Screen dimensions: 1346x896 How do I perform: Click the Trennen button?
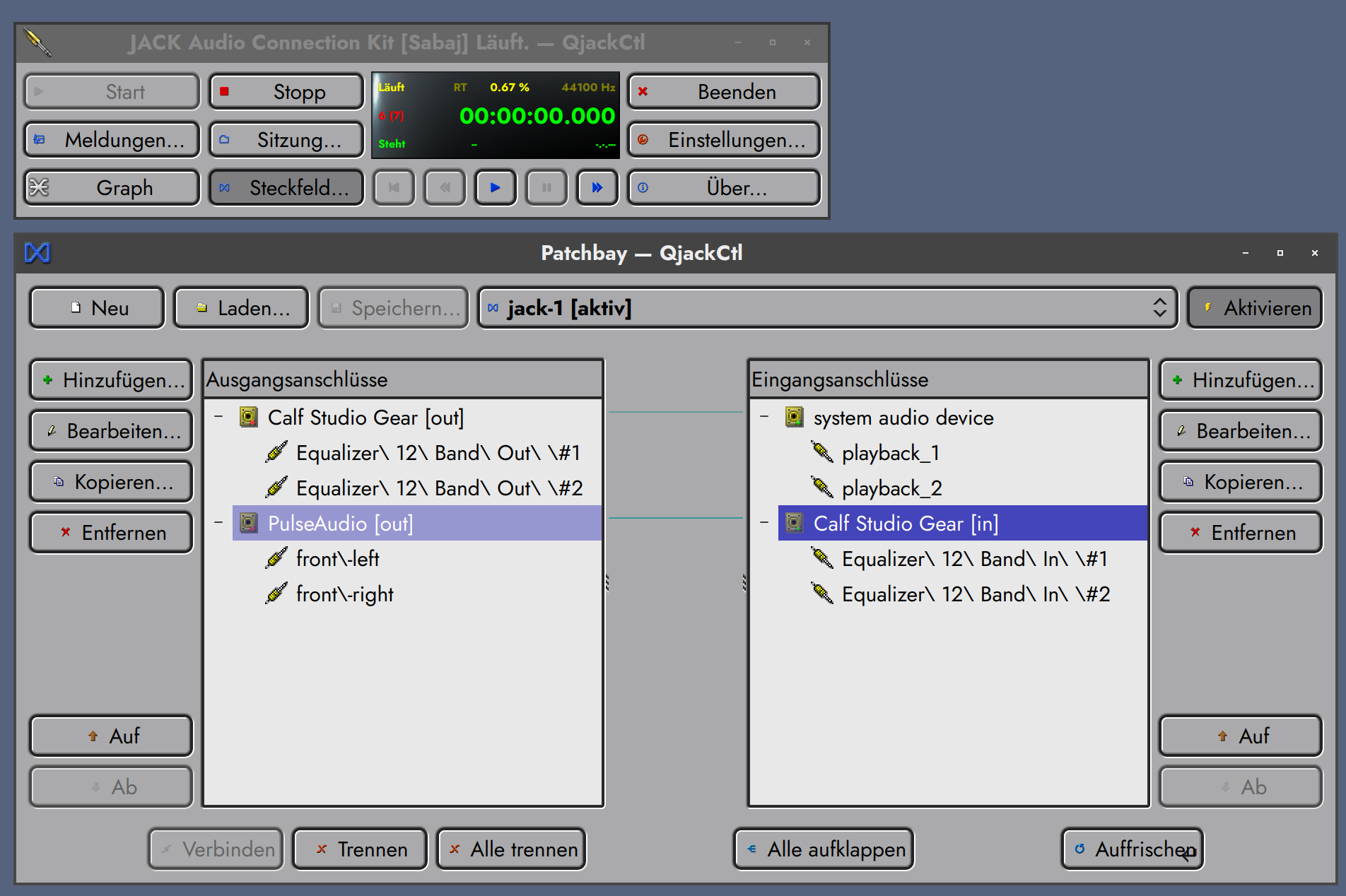pos(360,849)
